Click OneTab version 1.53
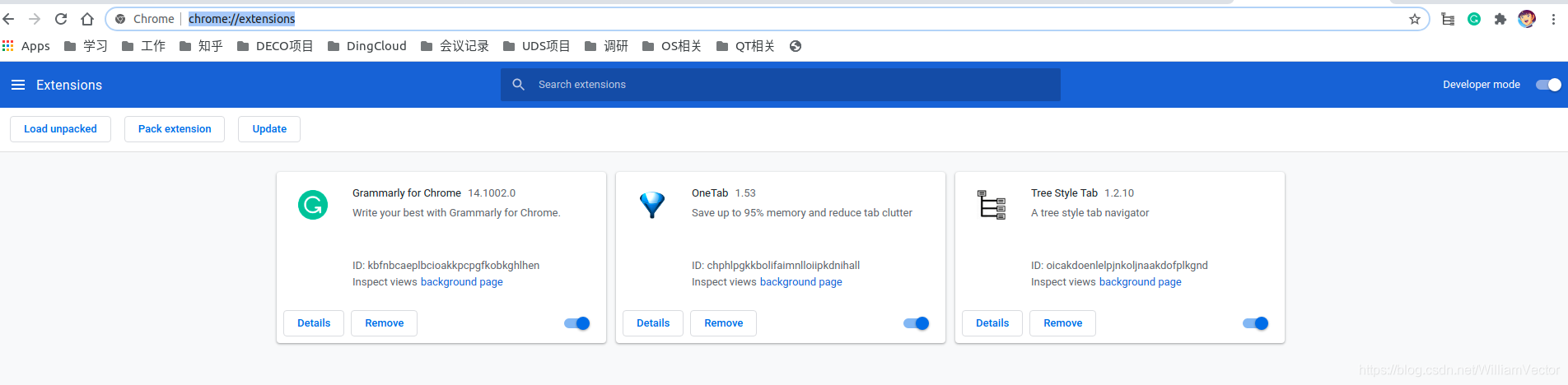Image resolution: width=1568 pixels, height=385 pixels. [745, 193]
